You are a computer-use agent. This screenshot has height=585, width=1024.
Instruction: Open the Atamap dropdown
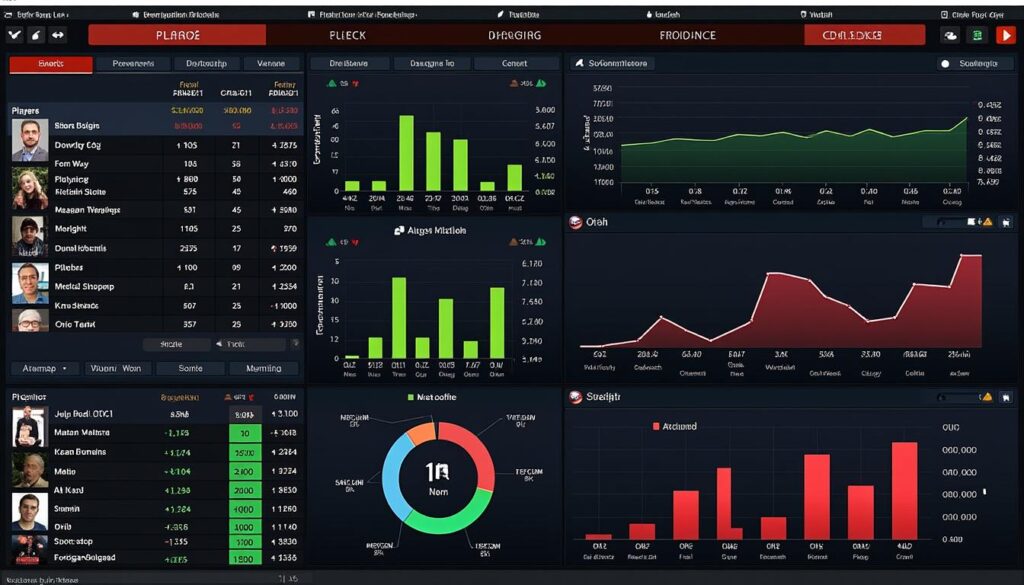tap(45, 368)
